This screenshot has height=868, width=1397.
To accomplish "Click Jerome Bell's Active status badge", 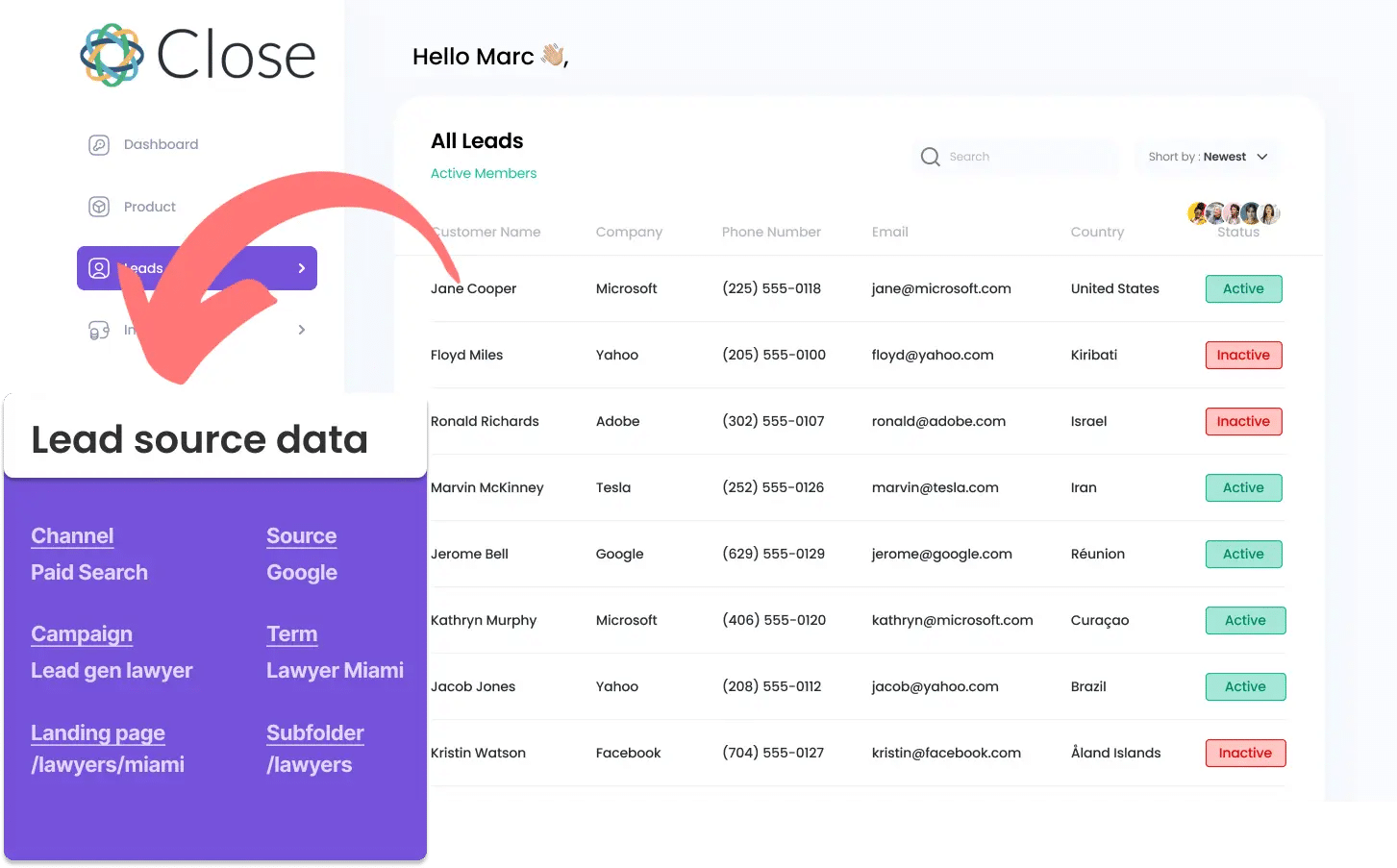I will click(x=1244, y=554).
